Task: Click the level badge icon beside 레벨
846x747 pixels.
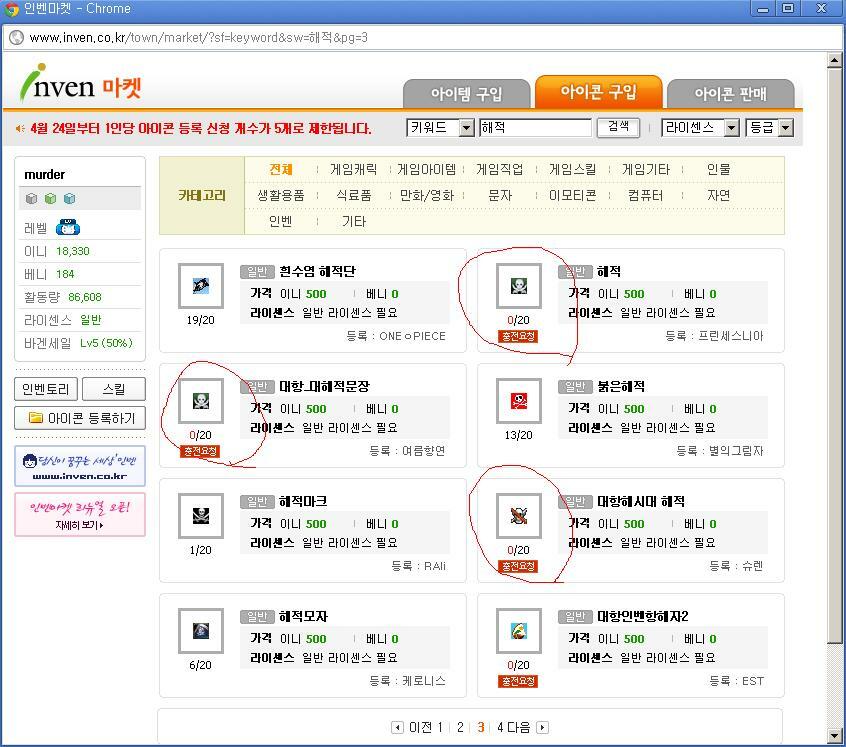Action: click(68, 228)
